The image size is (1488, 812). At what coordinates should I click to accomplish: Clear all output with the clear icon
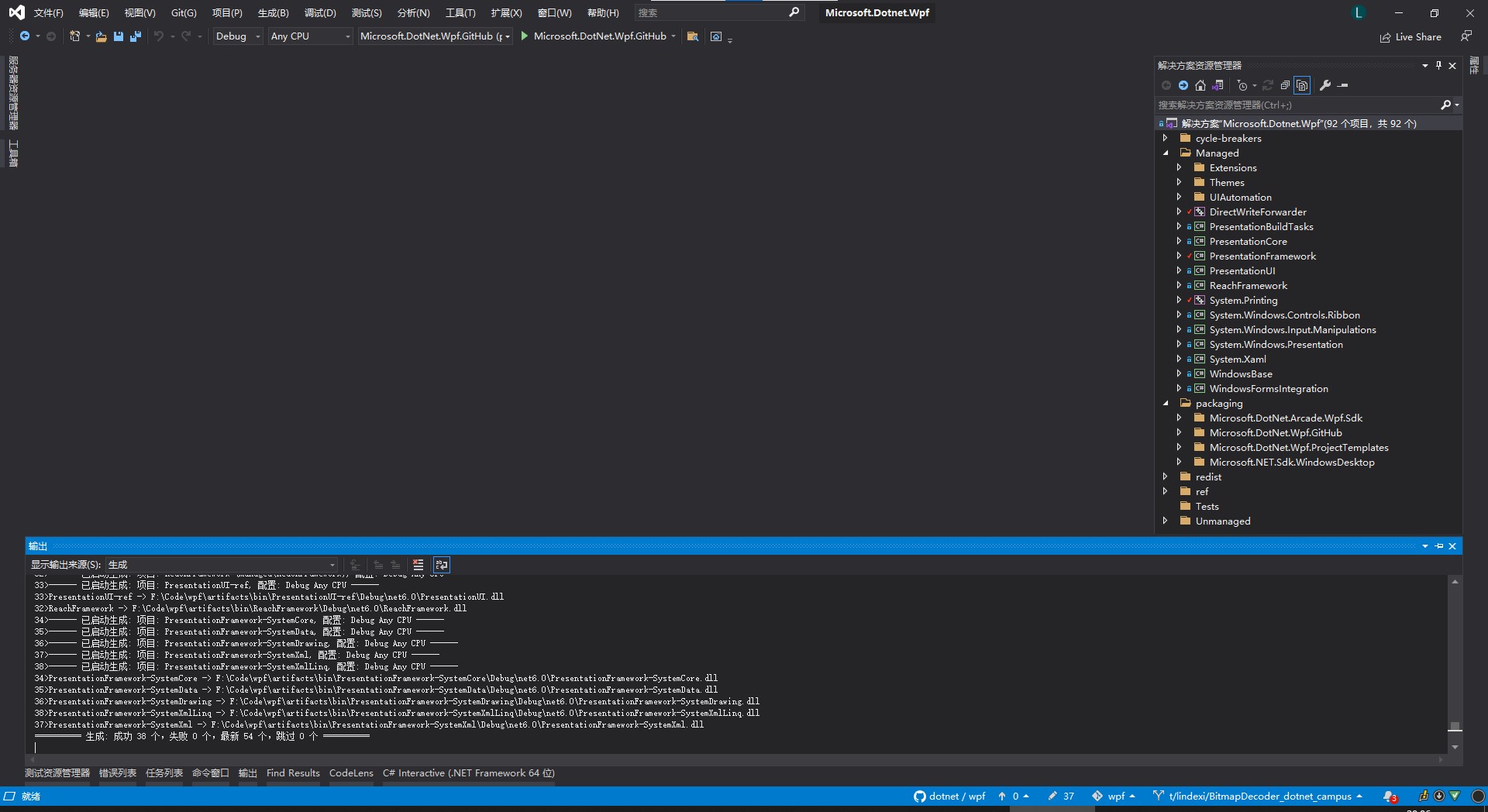tap(418, 565)
